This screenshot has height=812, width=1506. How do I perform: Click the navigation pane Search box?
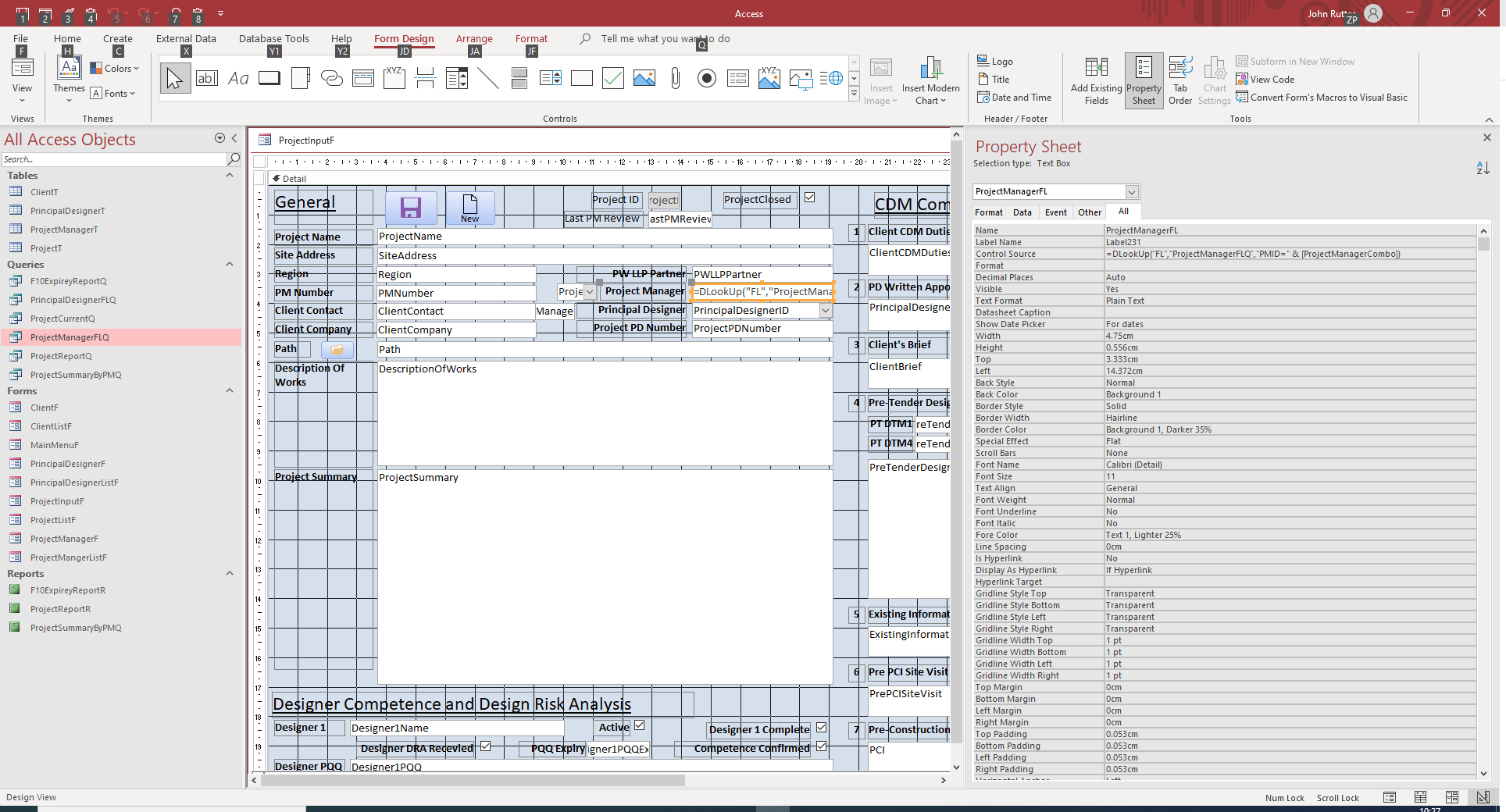pyautogui.click(x=114, y=159)
